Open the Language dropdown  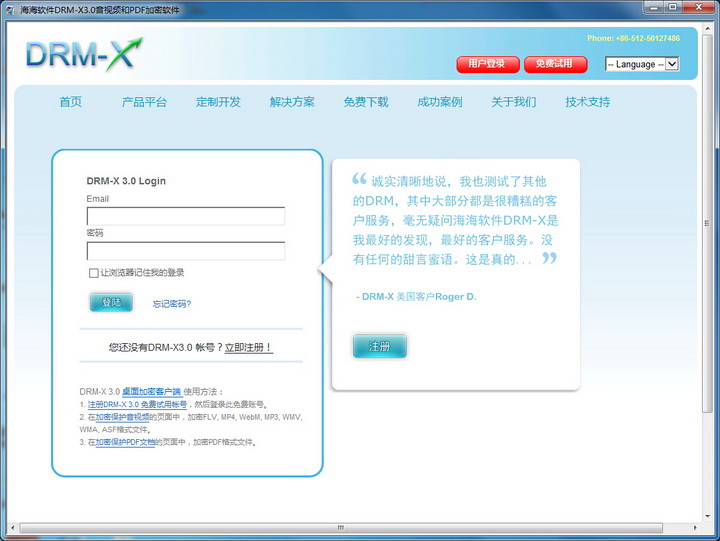click(x=641, y=64)
